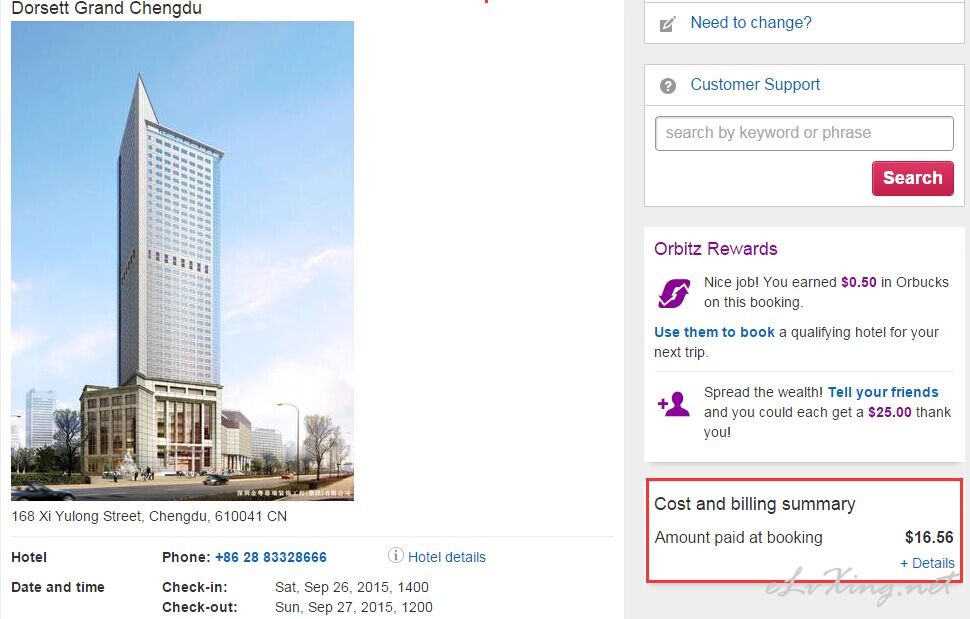Click the red Search button
Screen dimensions: 970x619
coord(912,178)
